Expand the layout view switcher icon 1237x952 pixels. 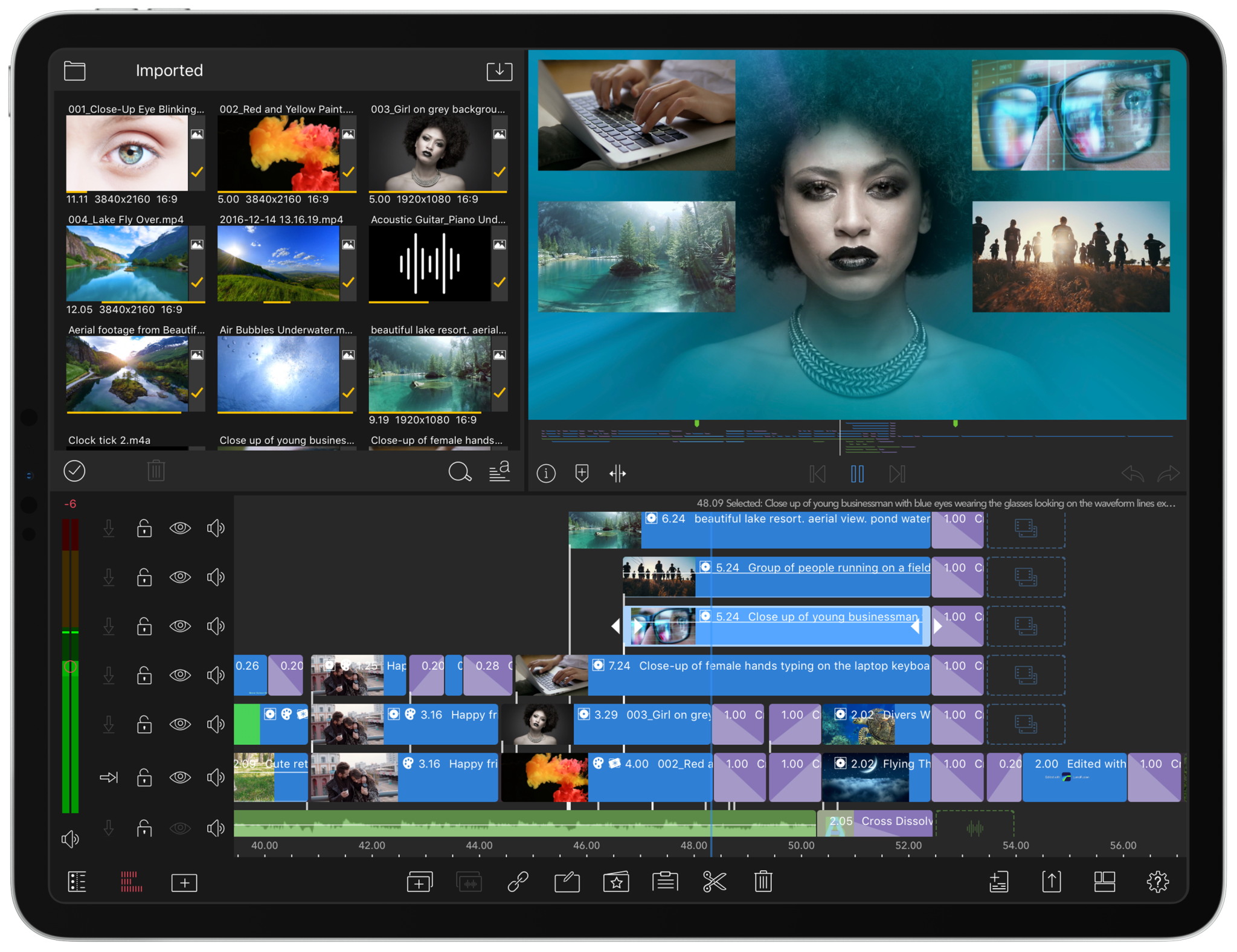(x=1104, y=882)
